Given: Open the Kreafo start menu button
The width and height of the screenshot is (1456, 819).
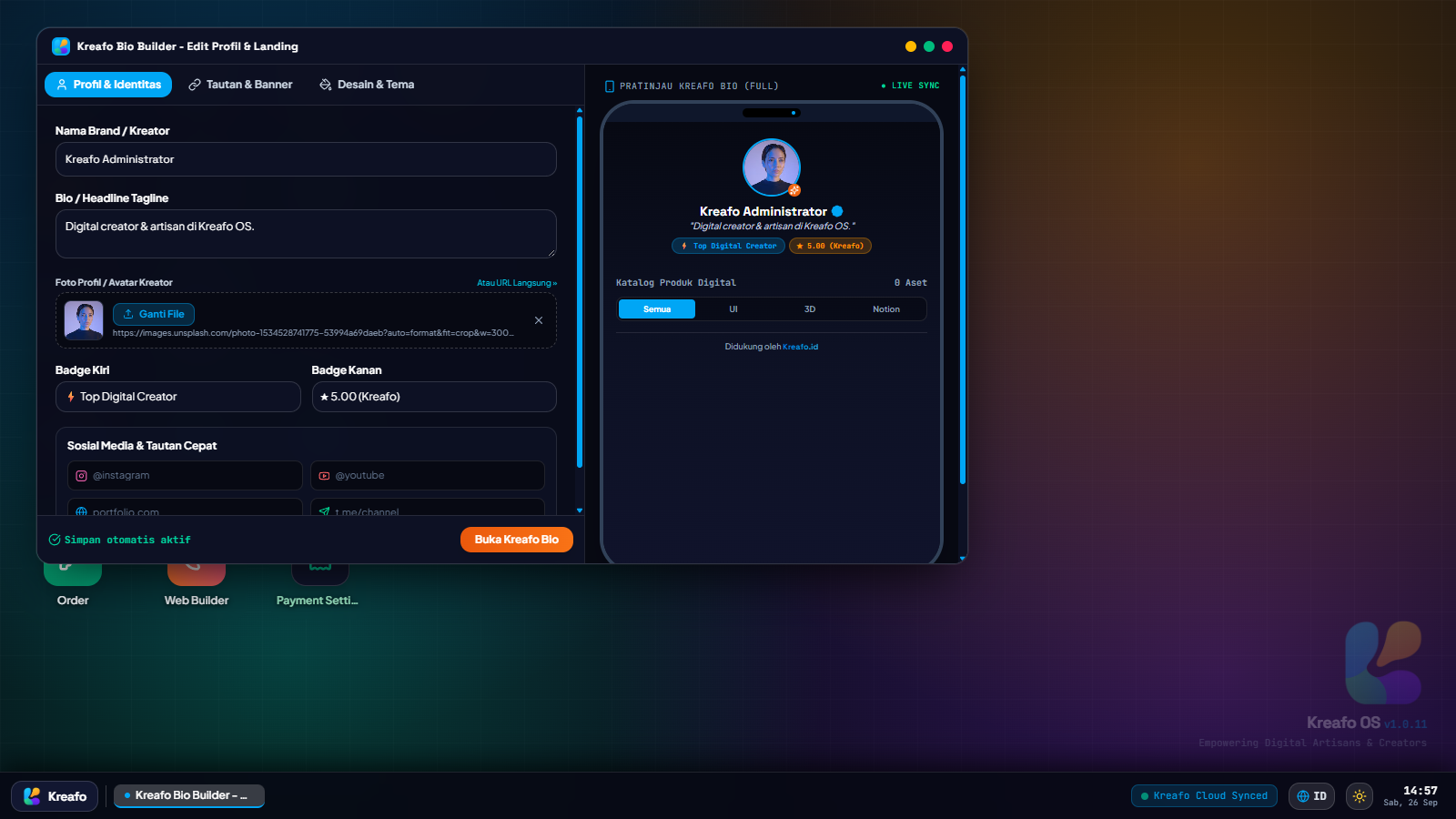Looking at the screenshot, I should (x=55, y=796).
